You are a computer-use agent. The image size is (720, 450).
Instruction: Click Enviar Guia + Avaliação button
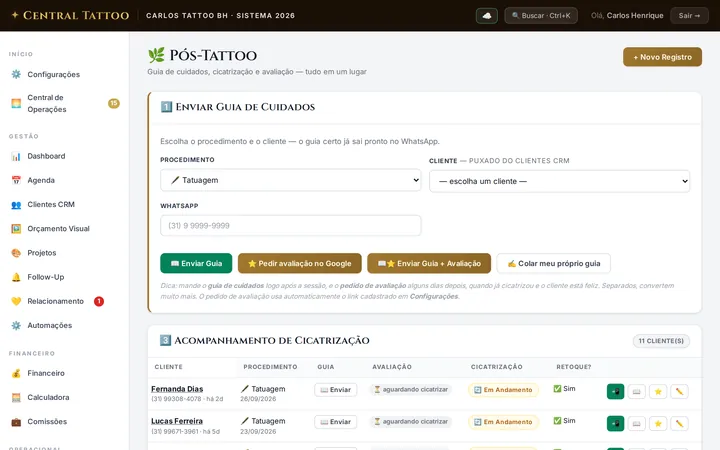pyautogui.click(x=429, y=264)
